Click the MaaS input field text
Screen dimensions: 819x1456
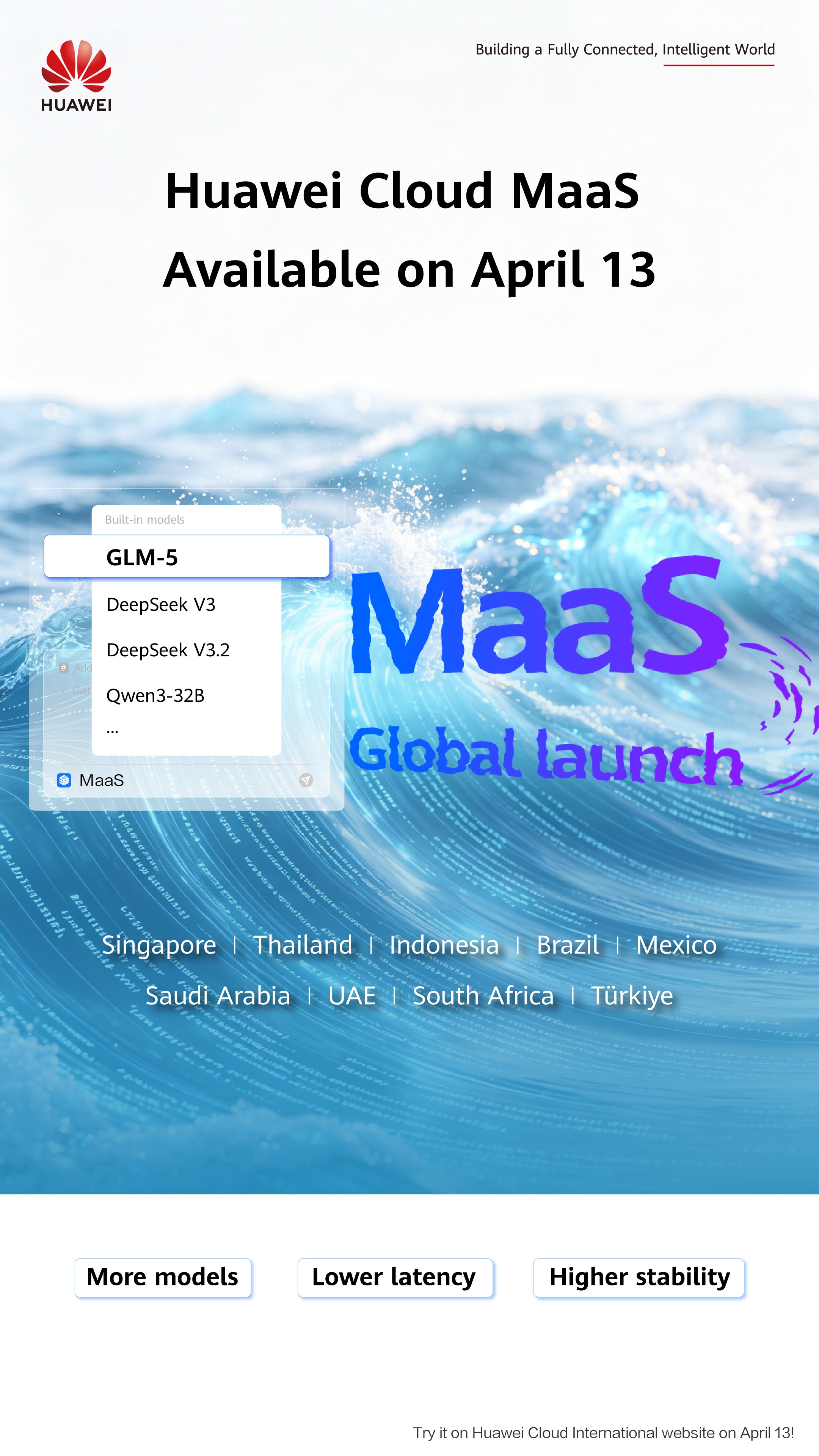(x=102, y=780)
